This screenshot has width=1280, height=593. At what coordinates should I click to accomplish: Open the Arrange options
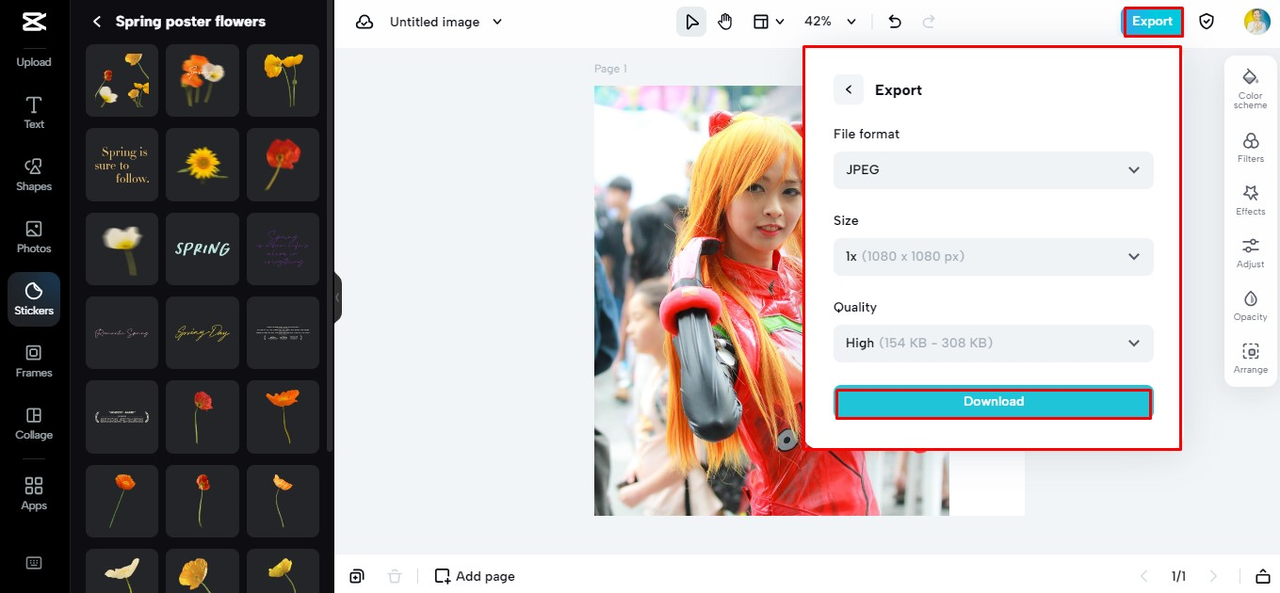1250,358
